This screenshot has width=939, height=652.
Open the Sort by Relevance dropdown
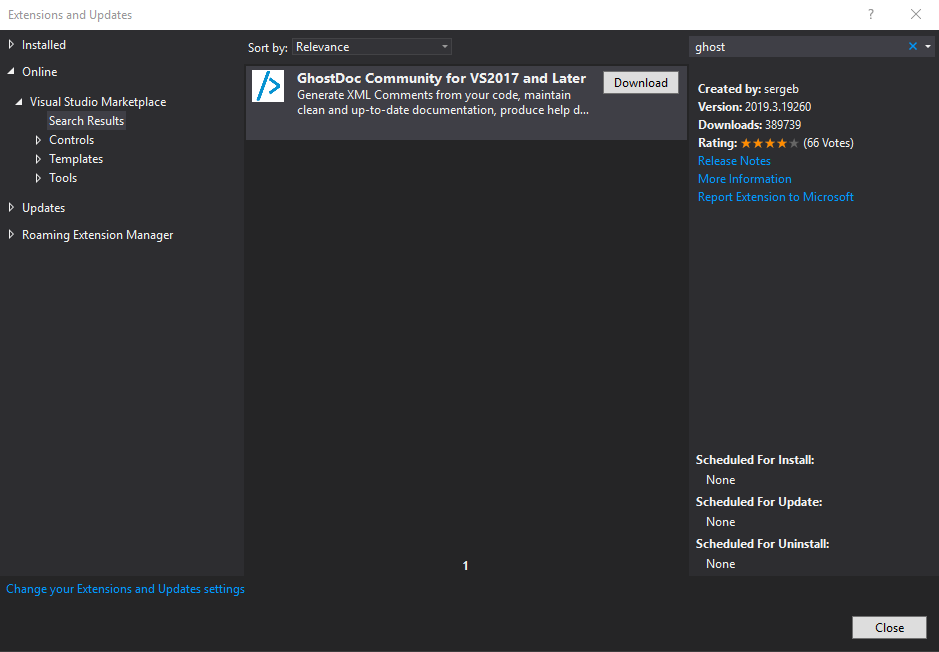[x=371, y=46]
